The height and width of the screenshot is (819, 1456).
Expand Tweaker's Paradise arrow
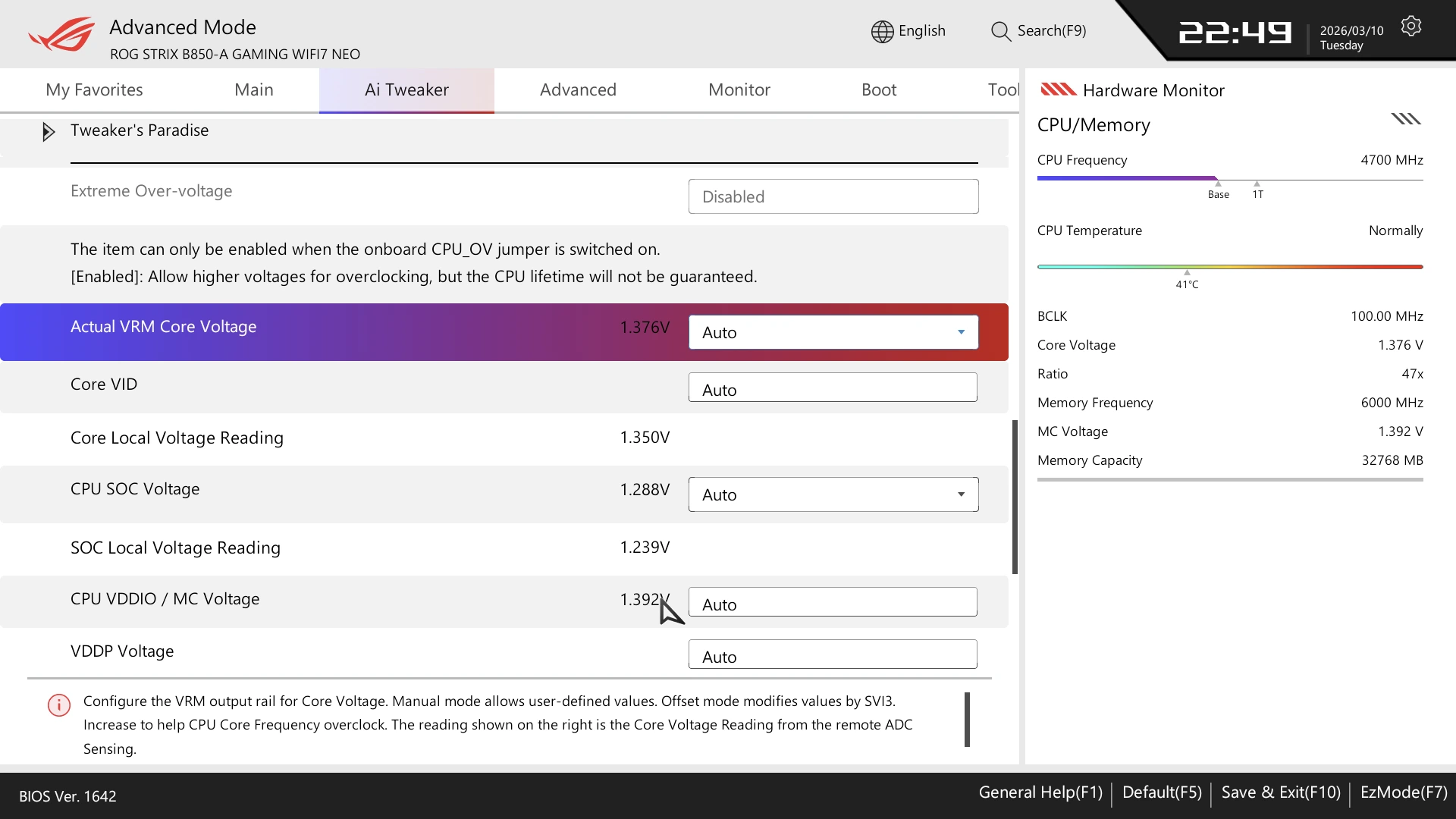[49, 132]
